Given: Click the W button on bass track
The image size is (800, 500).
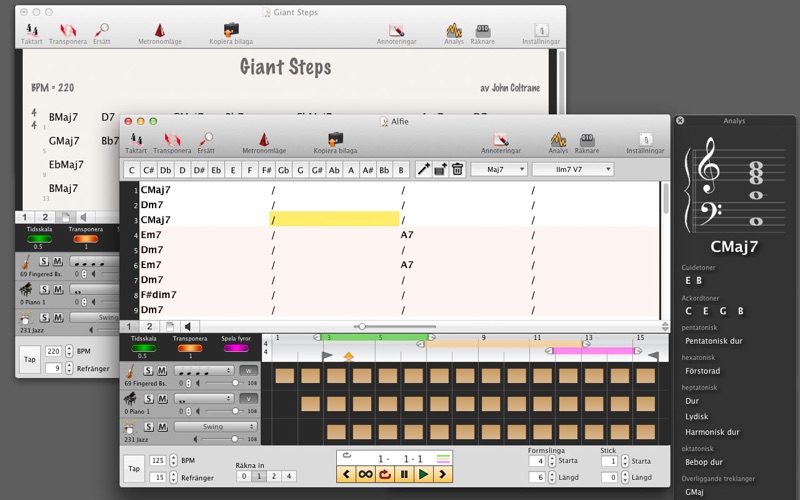Looking at the screenshot, I should [x=248, y=370].
